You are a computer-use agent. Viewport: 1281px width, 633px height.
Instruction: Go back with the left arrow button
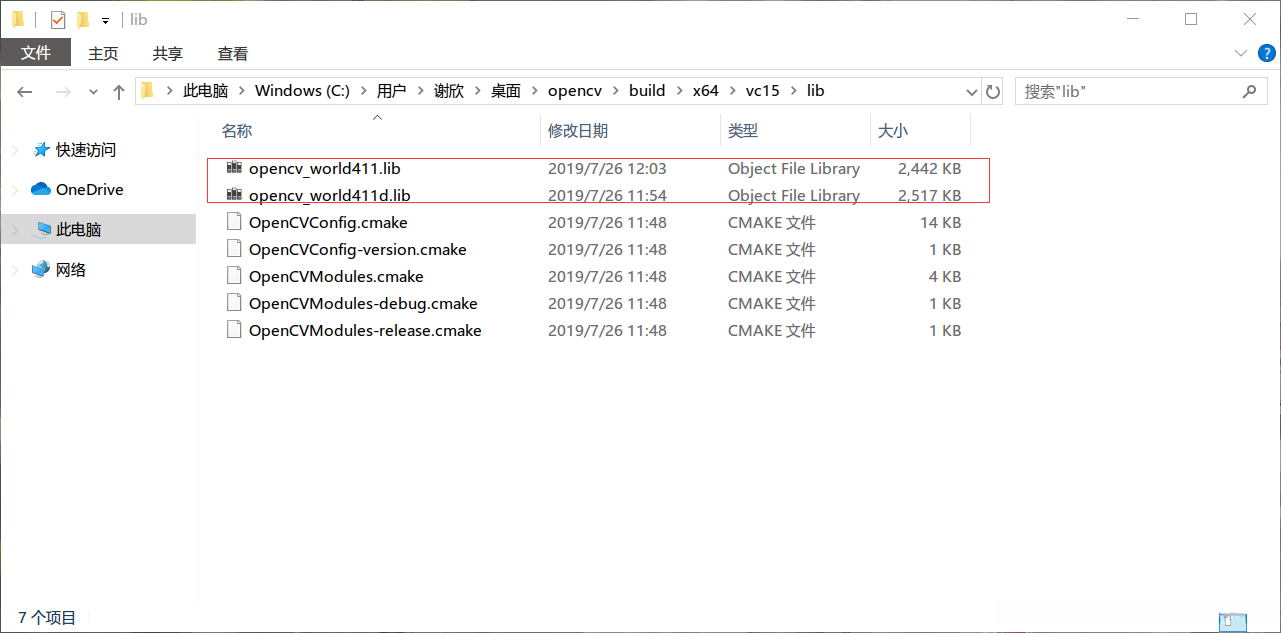coord(25,91)
